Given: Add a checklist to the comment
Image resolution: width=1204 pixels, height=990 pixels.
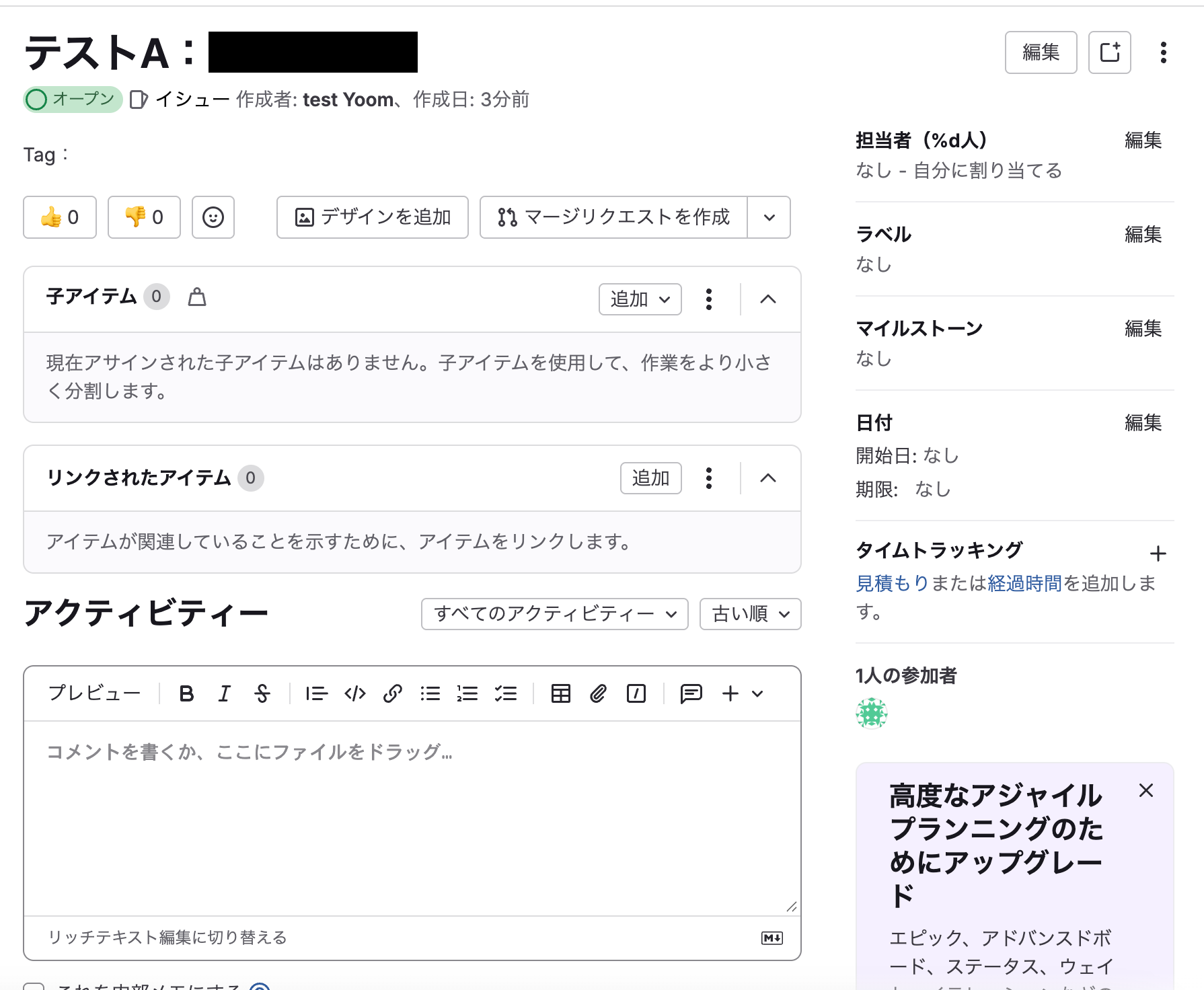Looking at the screenshot, I should tap(505, 693).
